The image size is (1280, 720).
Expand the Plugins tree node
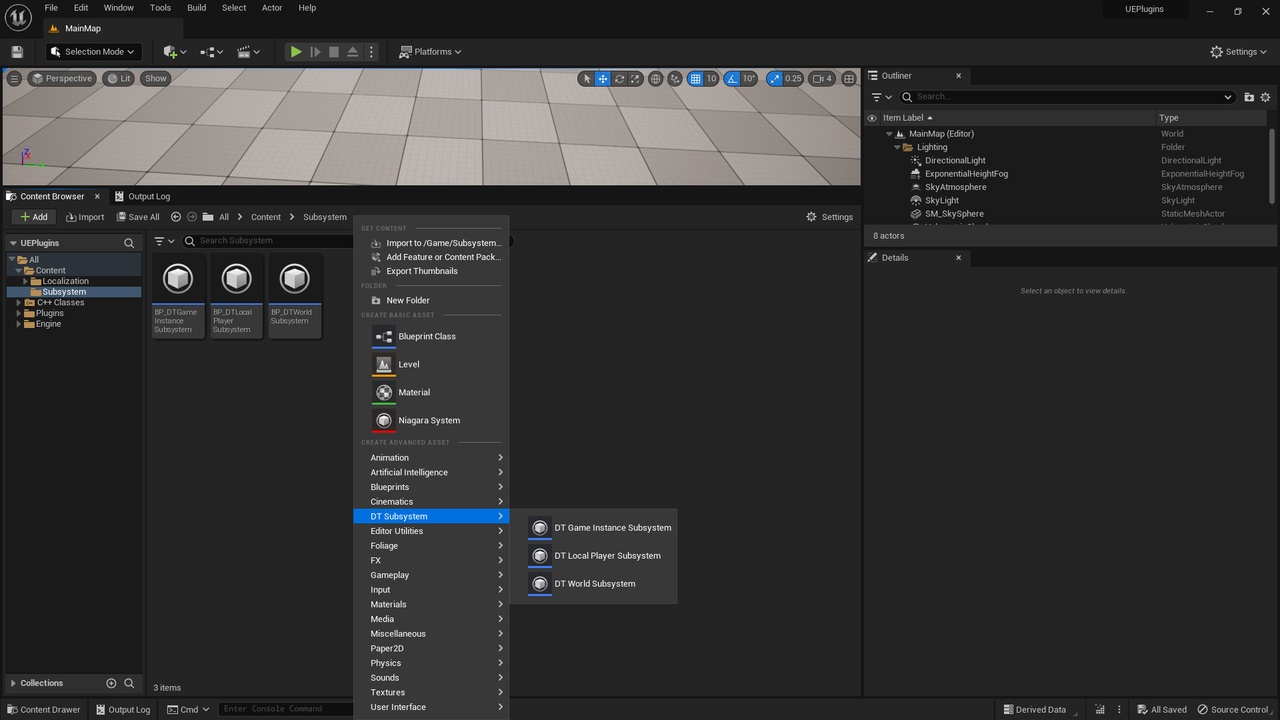(x=18, y=313)
